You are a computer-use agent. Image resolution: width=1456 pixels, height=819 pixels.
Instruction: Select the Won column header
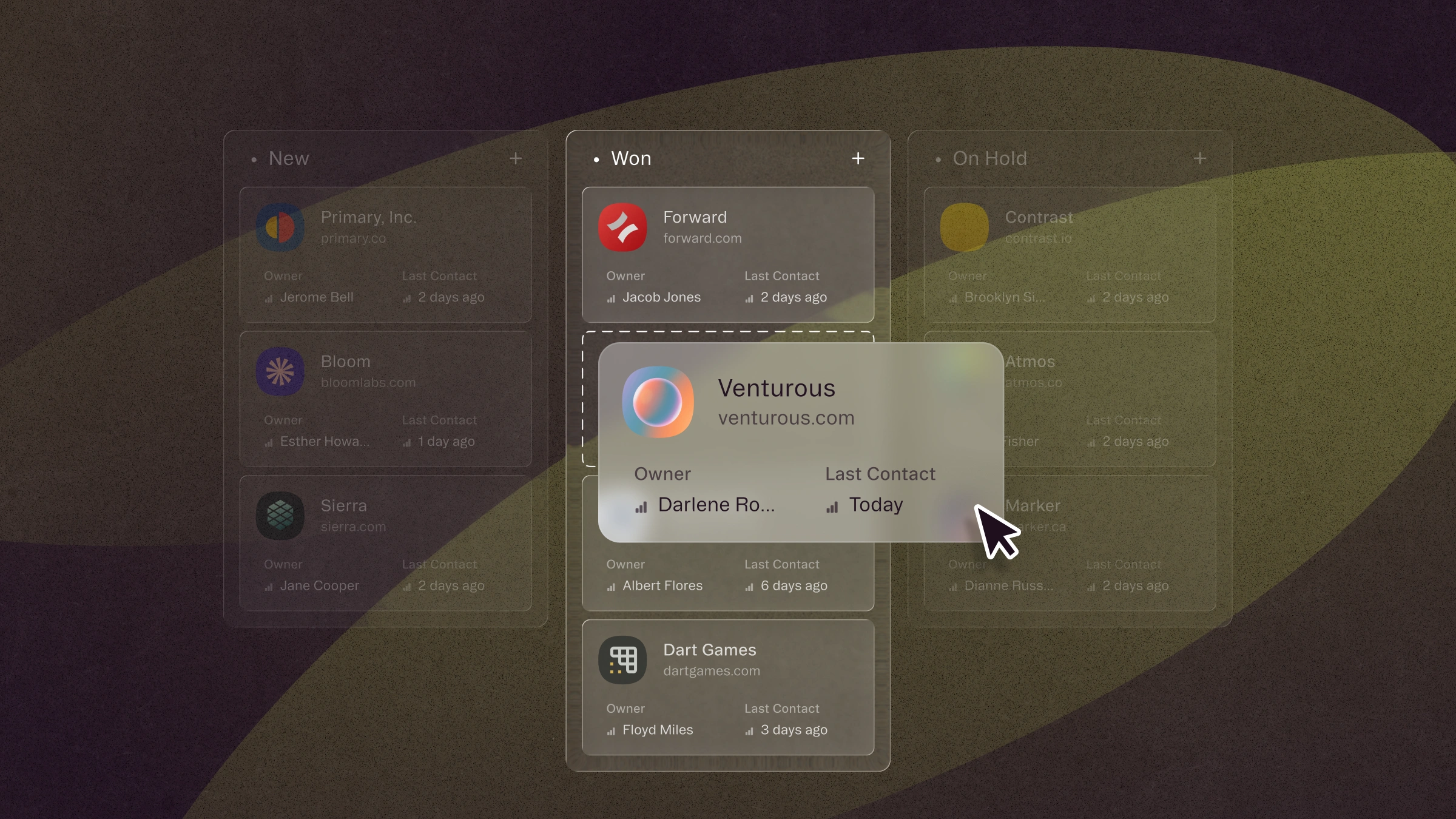(631, 158)
